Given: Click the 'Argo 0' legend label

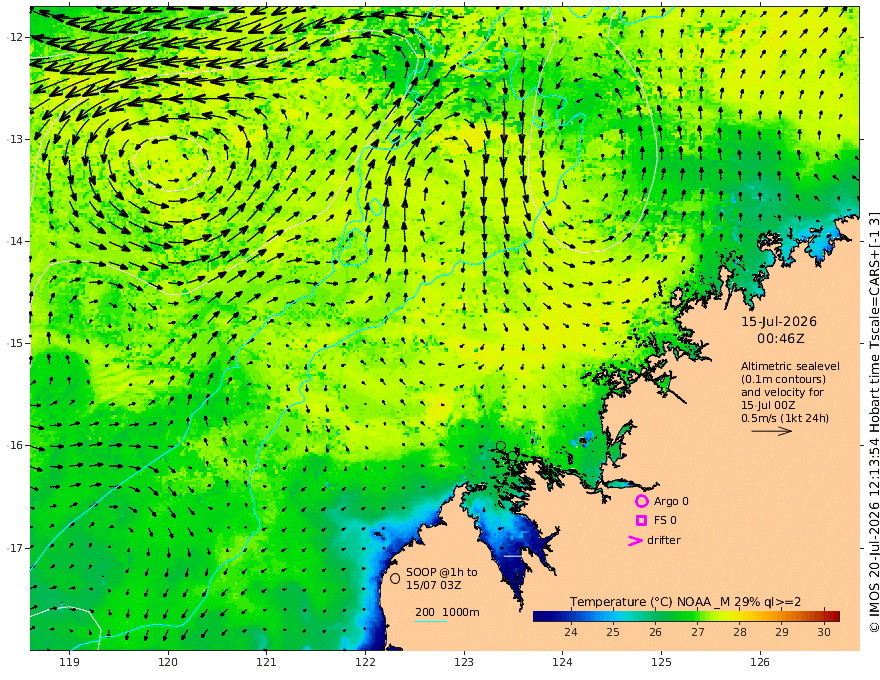Looking at the screenshot, I should [671, 501].
